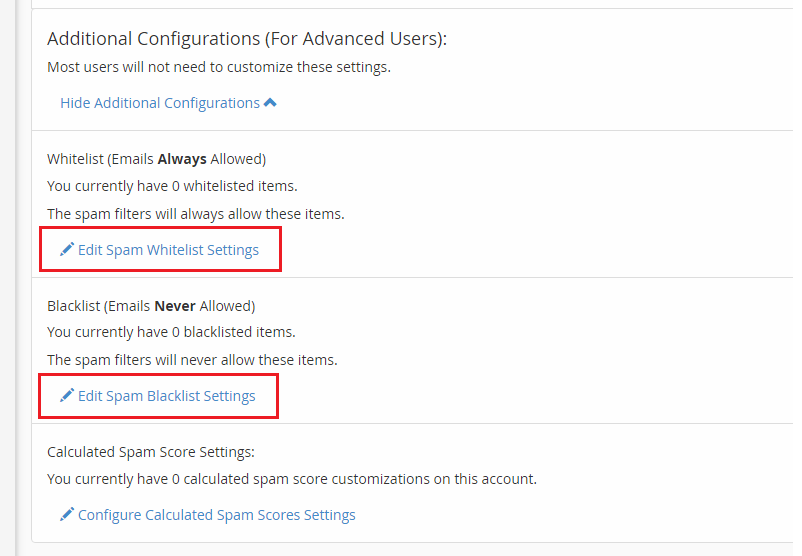Collapse section using the blue up-chevron icon
The height and width of the screenshot is (556, 802).
click(x=270, y=103)
